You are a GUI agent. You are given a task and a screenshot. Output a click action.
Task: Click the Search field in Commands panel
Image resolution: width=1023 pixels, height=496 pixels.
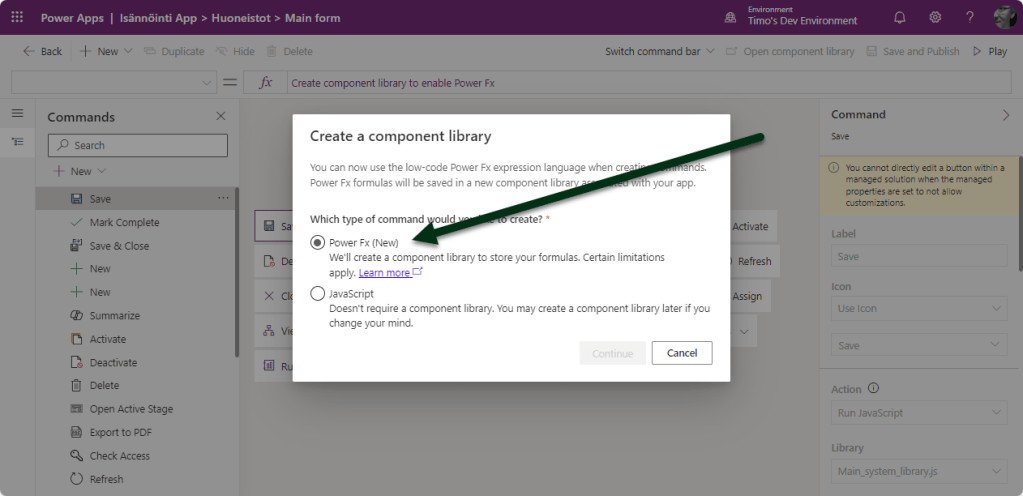point(138,145)
